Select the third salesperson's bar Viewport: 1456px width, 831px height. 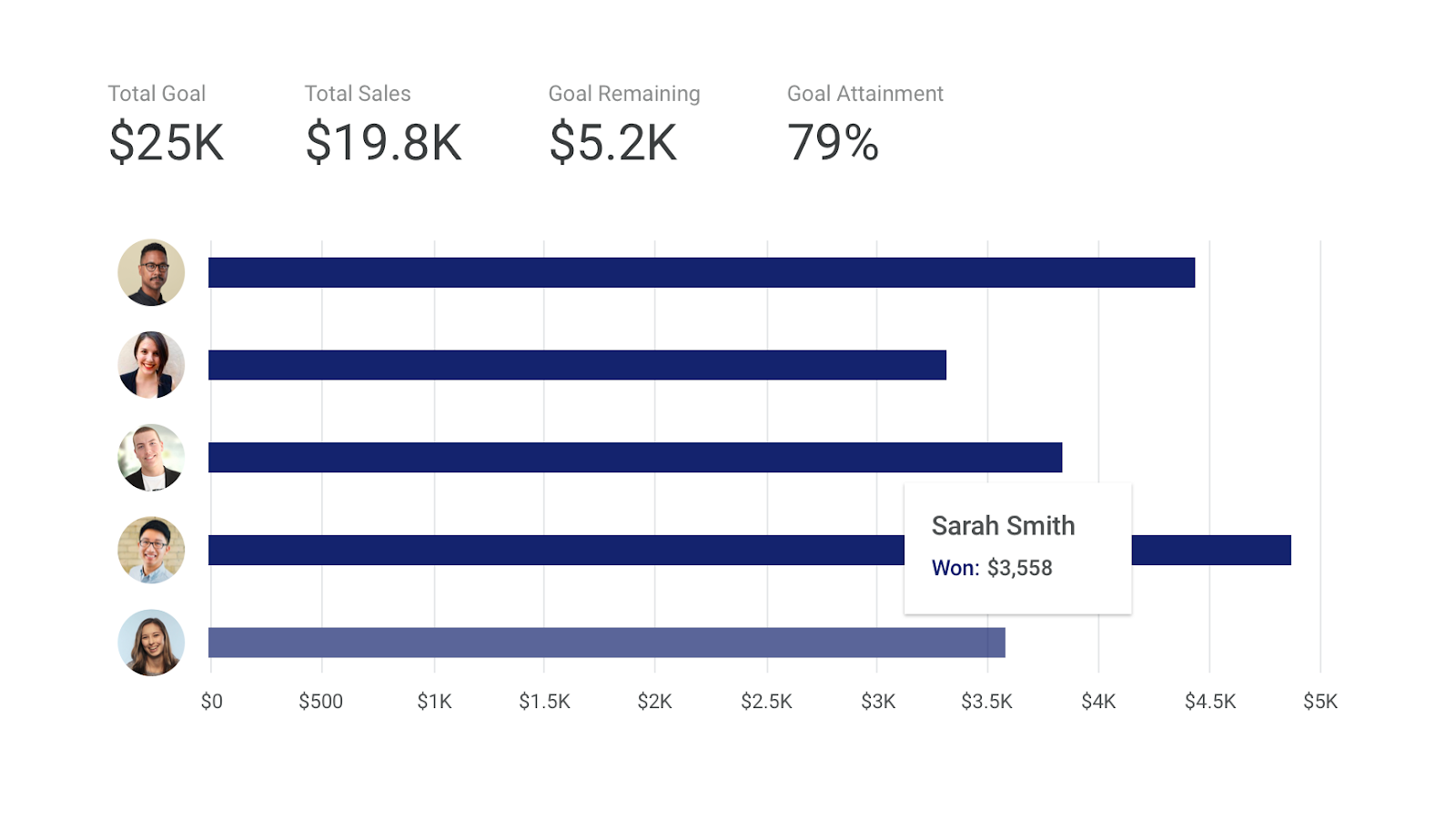pos(635,457)
